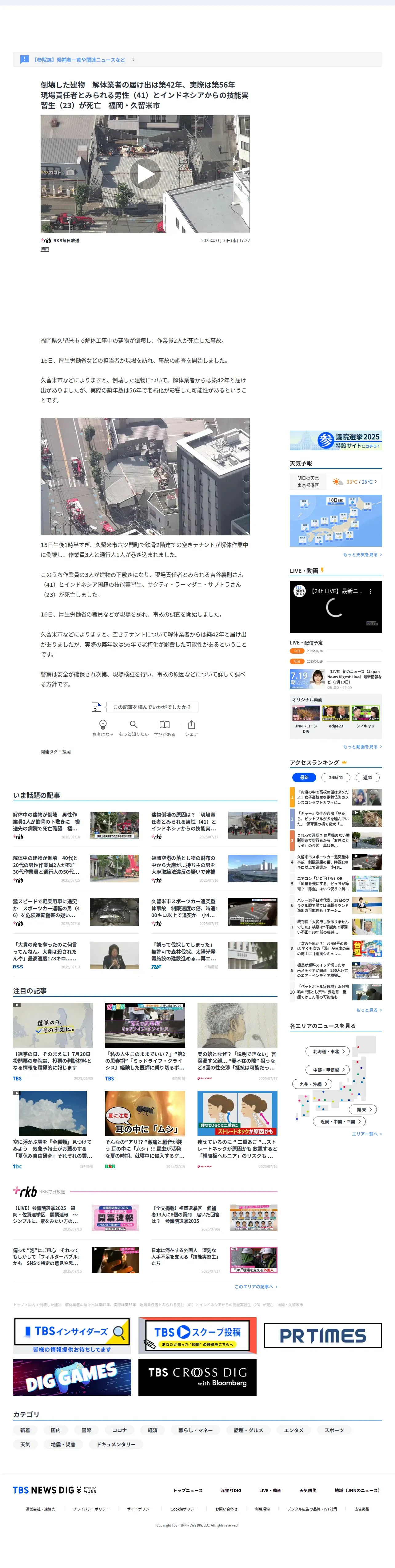
Task: Open footer menu トップニュース
Action: [188, 1491]
